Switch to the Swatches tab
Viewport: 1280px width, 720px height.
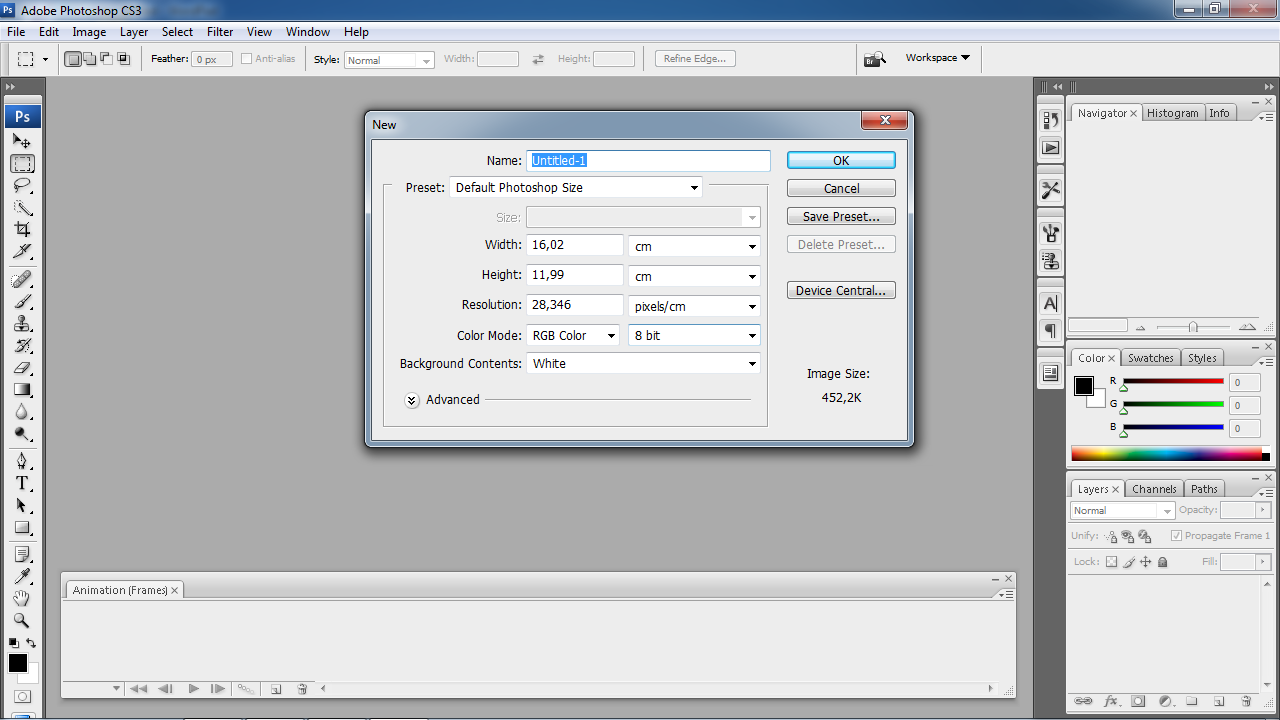click(1150, 358)
